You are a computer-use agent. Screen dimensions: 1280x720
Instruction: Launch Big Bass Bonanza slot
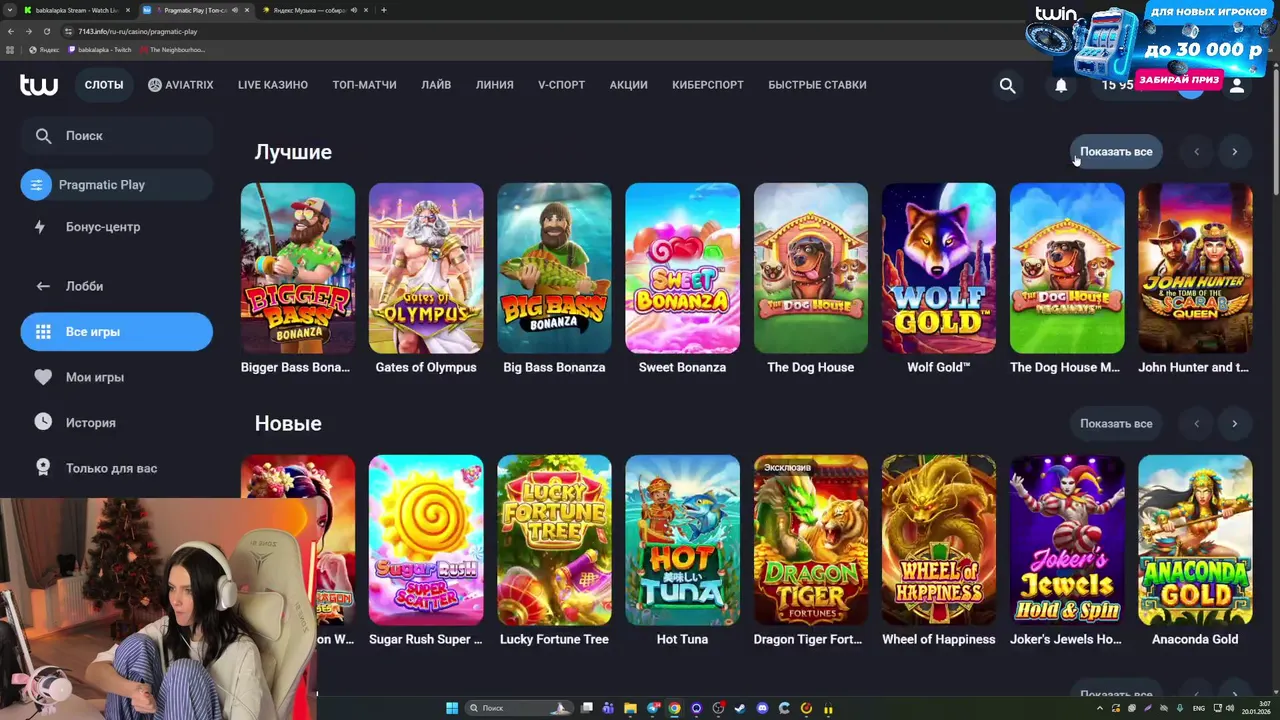tap(554, 268)
